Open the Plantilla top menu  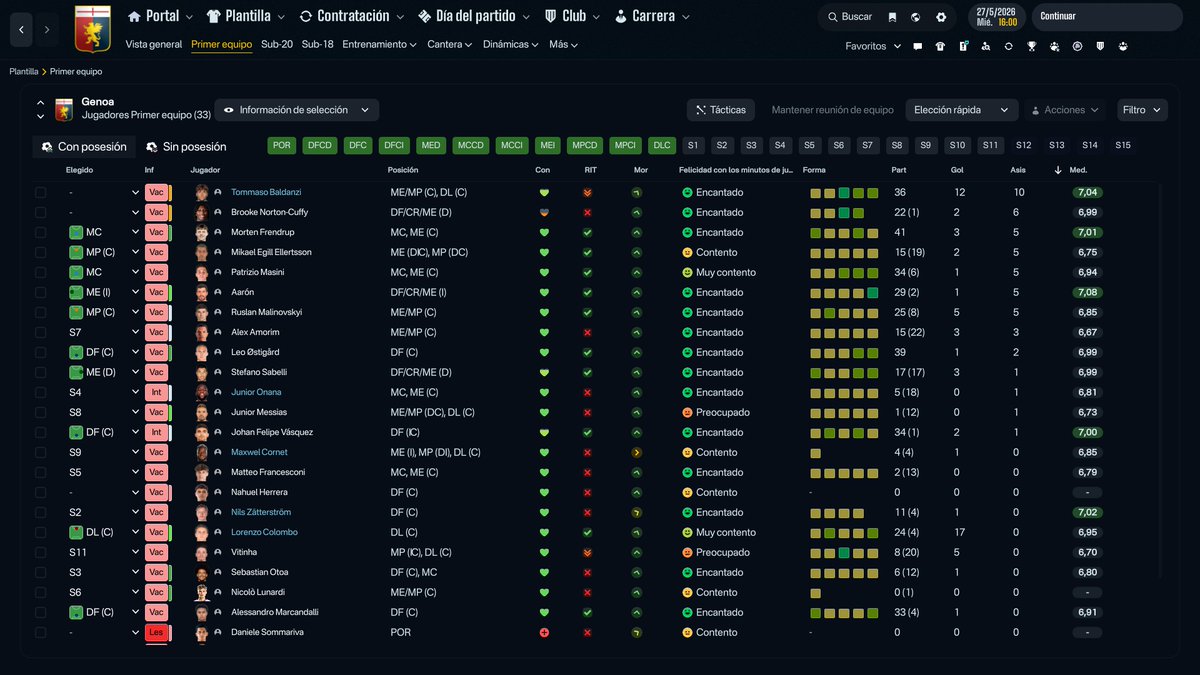pyautogui.click(x=245, y=16)
